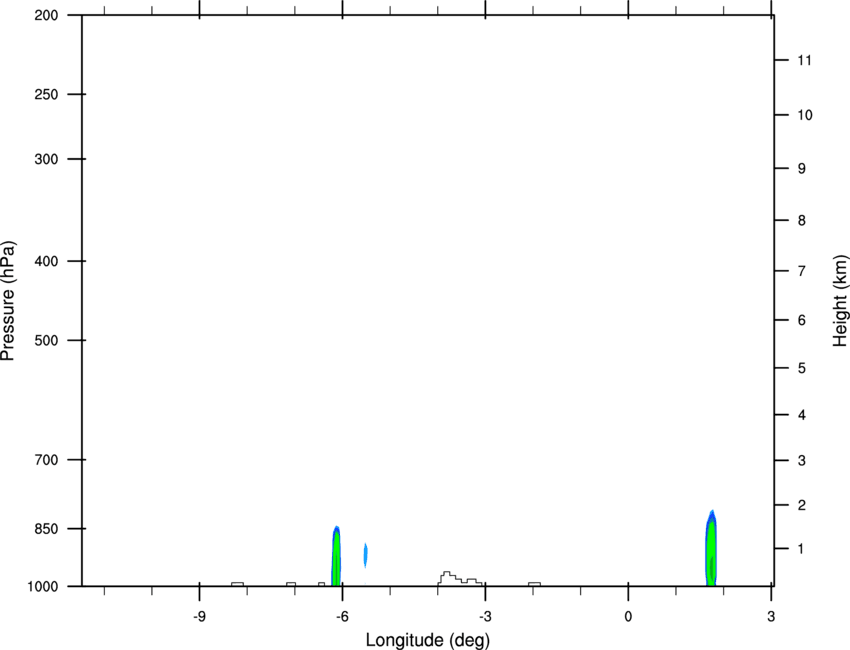Click the 10 km height label
The height and width of the screenshot is (650, 850).
click(805, 115)
